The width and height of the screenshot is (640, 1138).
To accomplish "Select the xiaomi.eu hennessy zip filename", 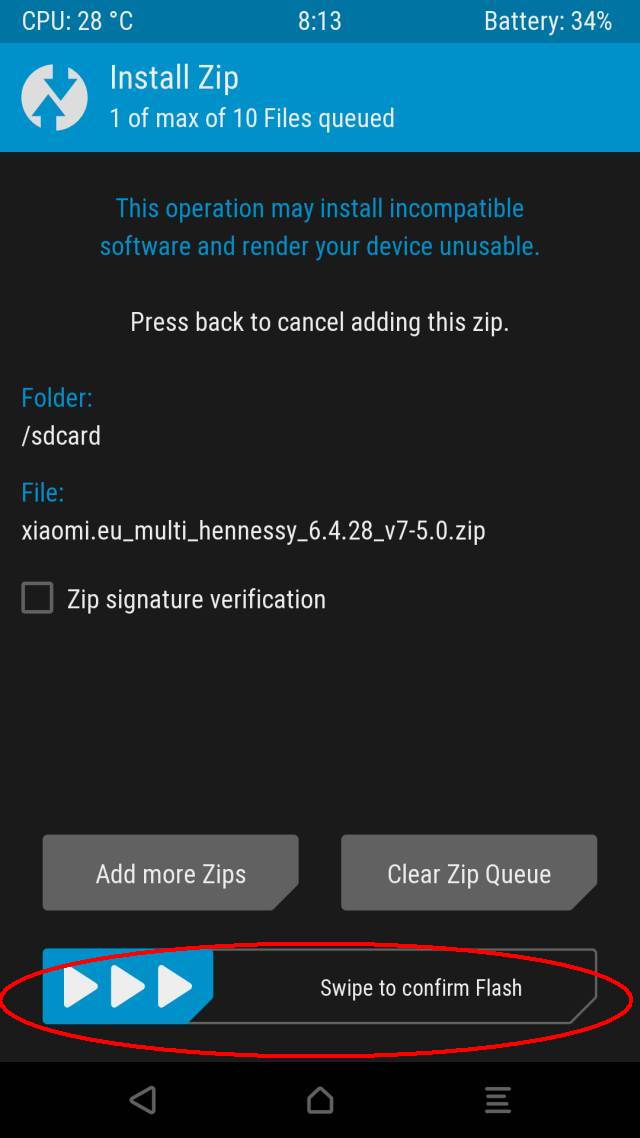I will 253,531.
